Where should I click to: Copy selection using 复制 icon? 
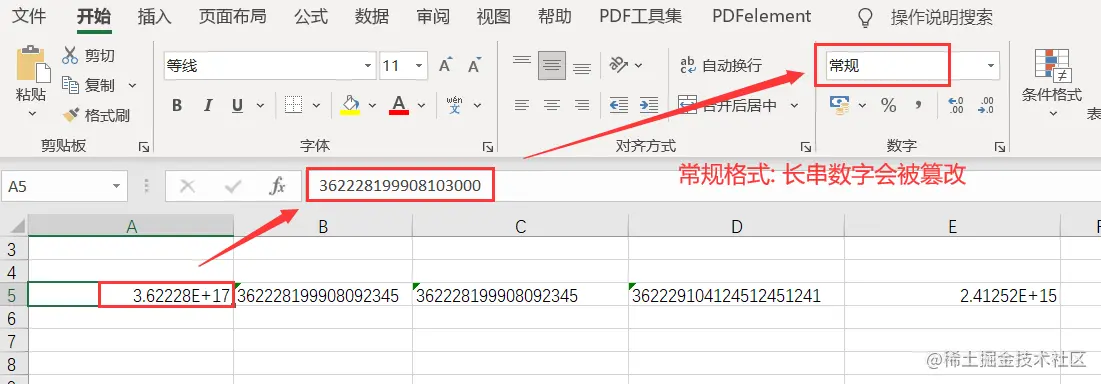pyautogui.click(x=70, y=85)
